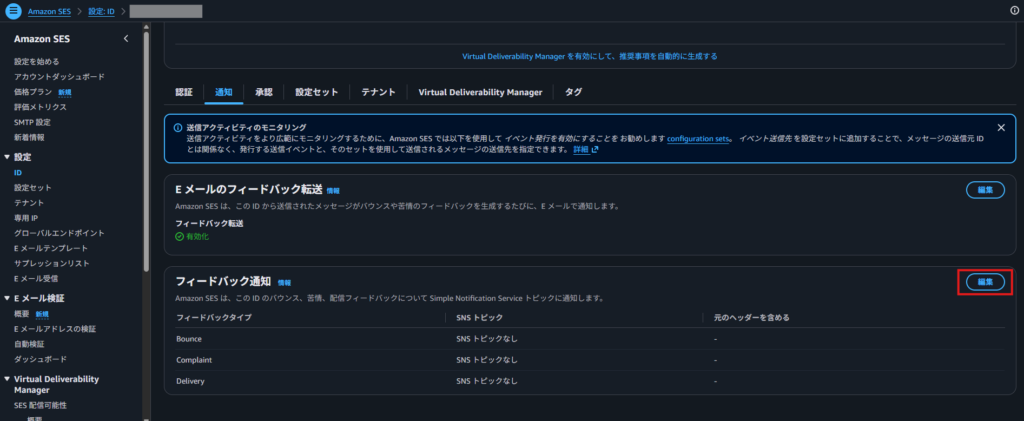Open 専用 IP in sidebar
The height and width of the screenshot is (421, 1024).
(x=26, y=218)
